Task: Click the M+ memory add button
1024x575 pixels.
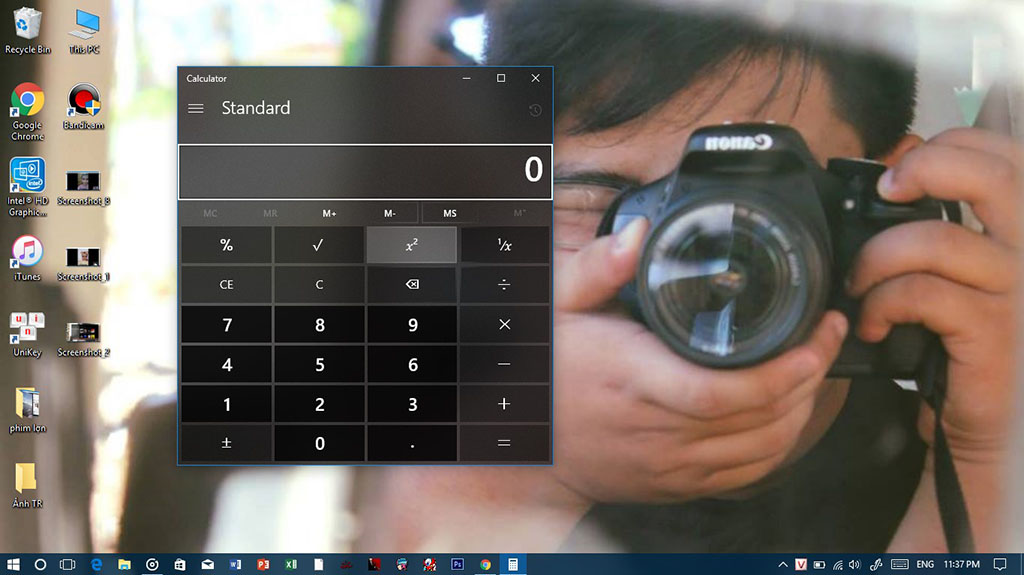Action: point(330,213)
